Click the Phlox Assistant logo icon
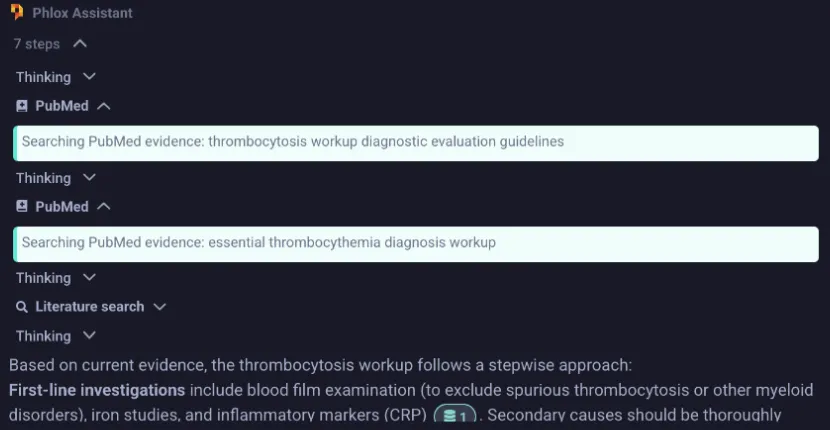 coord(17,12)
